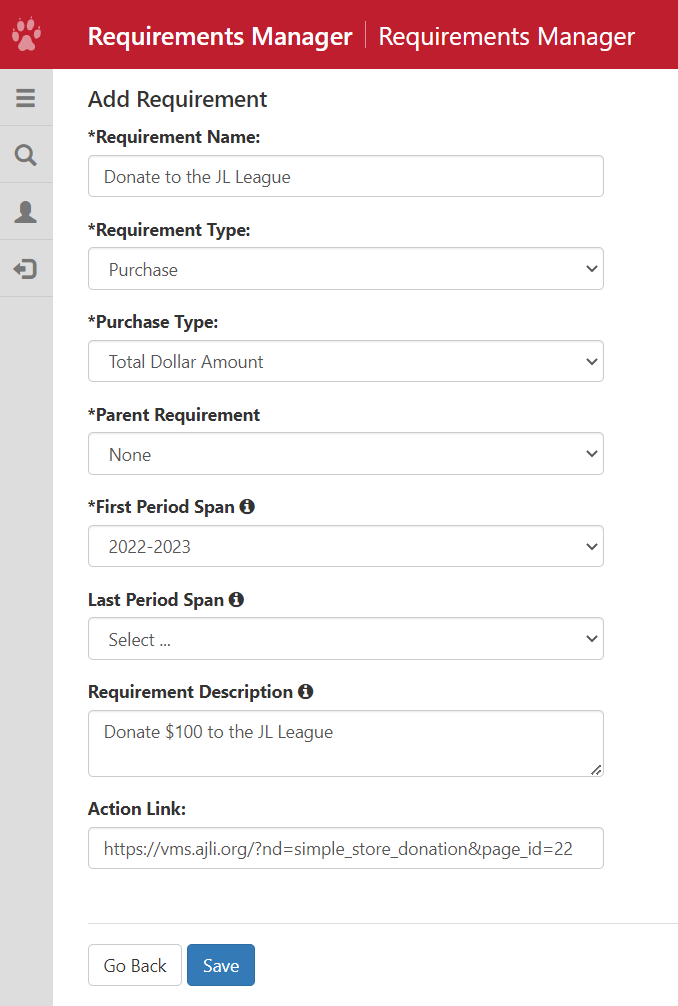
Task: Open the user profile sidebar icon
Action: pos(26,212)
